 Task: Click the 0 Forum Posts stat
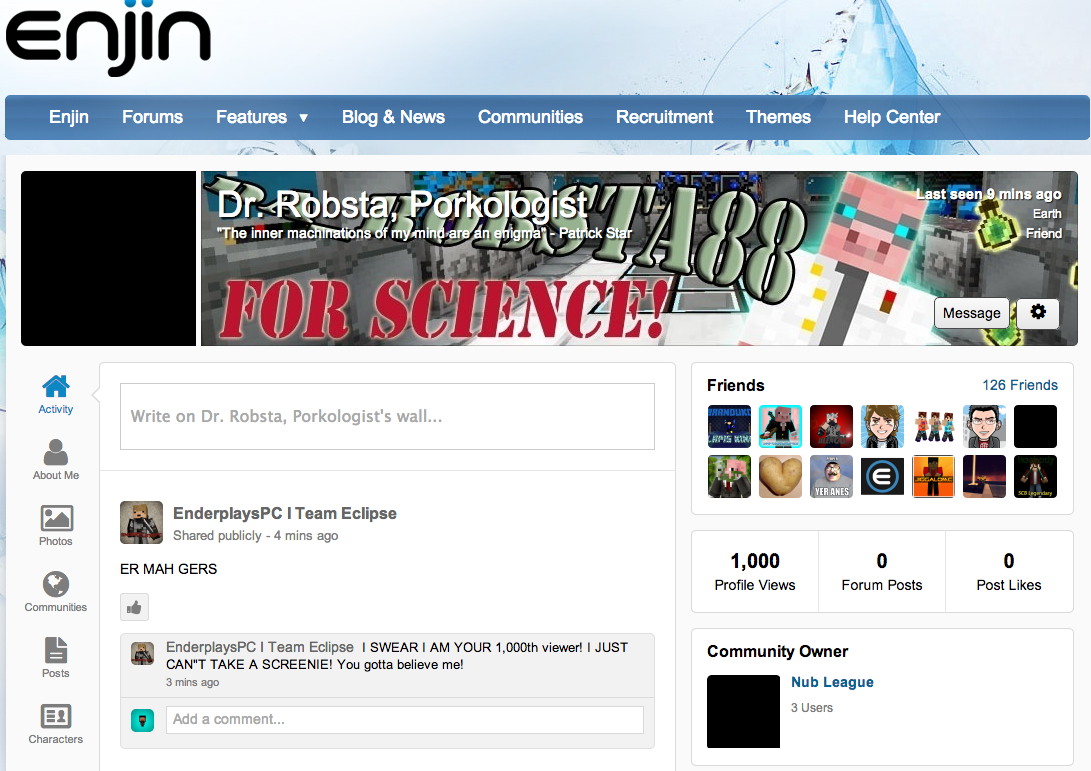click(882, 572)
